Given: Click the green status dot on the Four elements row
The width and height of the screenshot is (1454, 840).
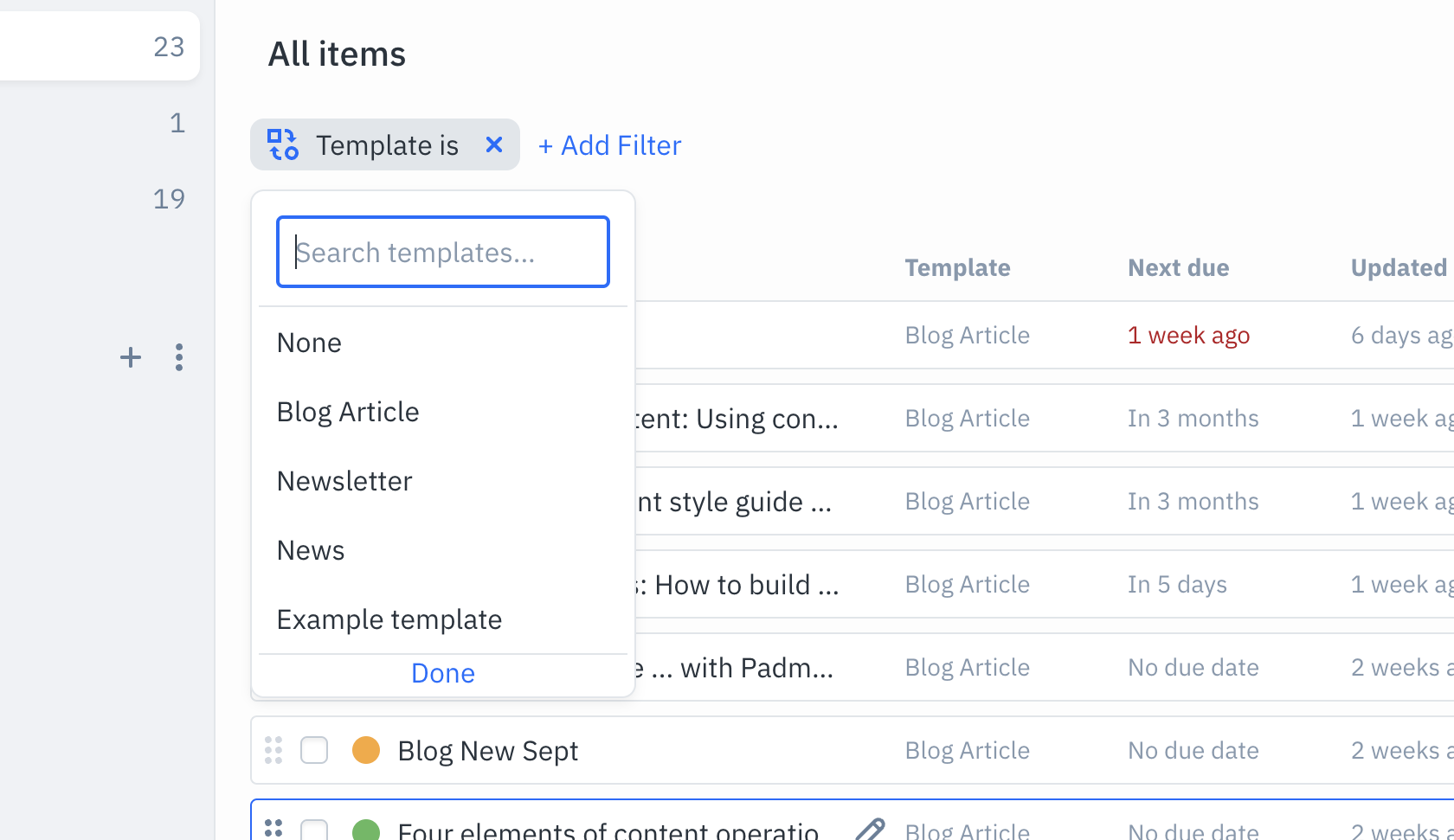Looking at the screenshot, I should [x=365, y=828].
